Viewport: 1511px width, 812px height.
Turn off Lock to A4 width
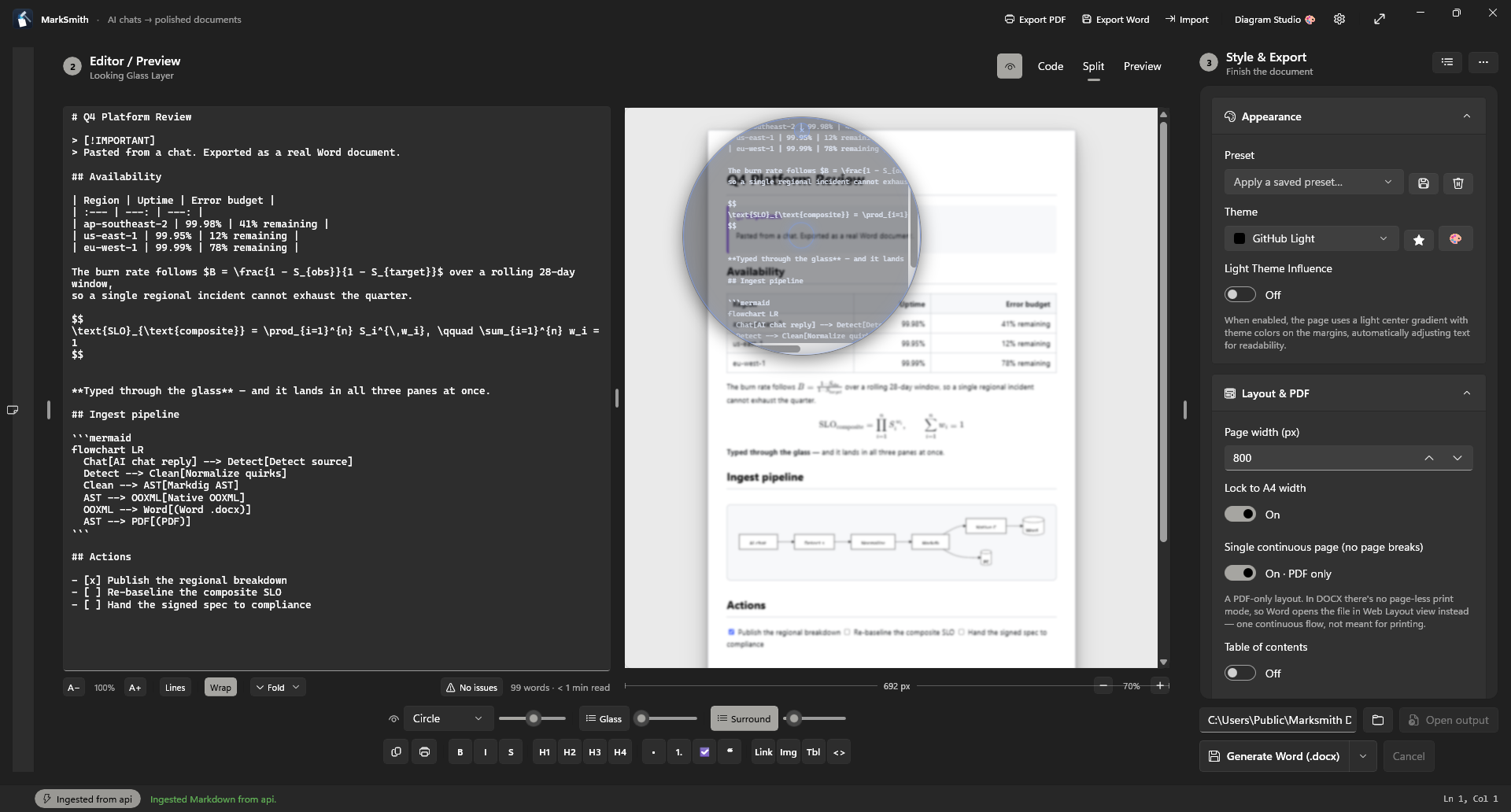point(1239,515)
